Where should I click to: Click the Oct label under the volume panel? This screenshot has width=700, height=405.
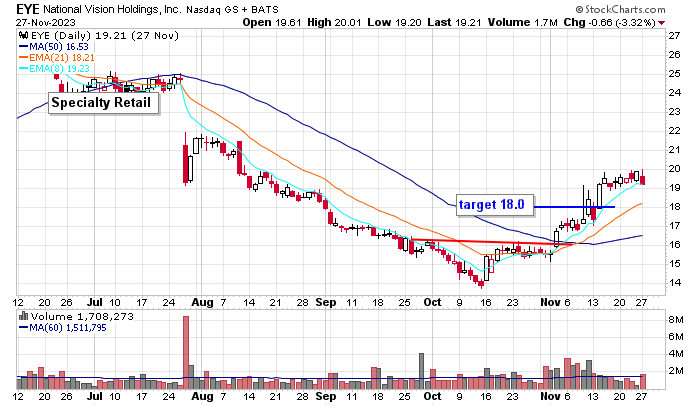432,396
